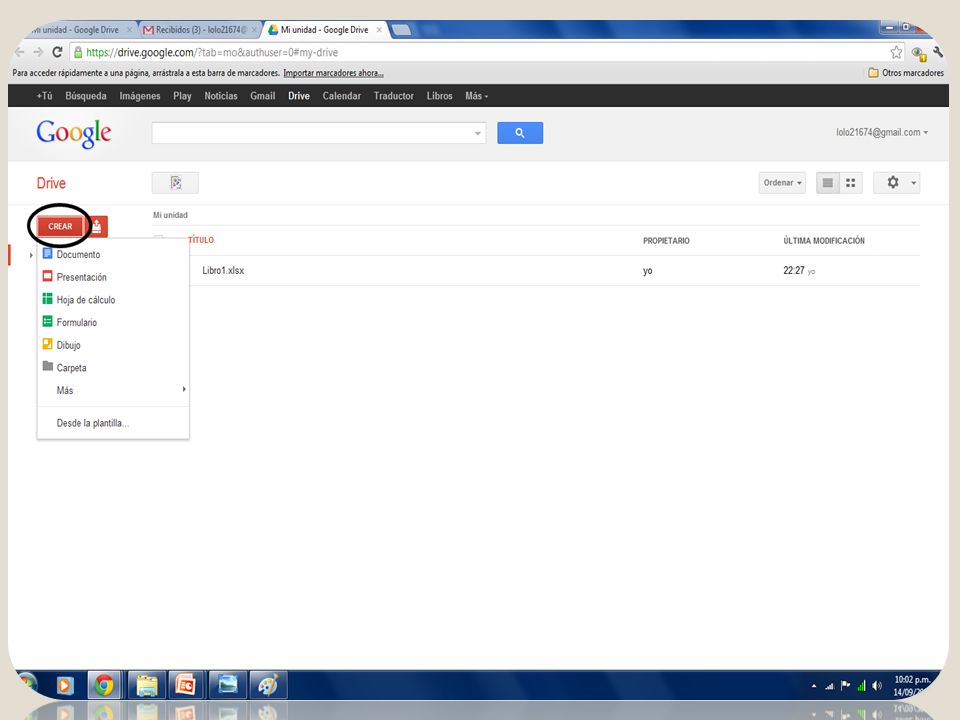Open Gmail in the Google bar

263,96
